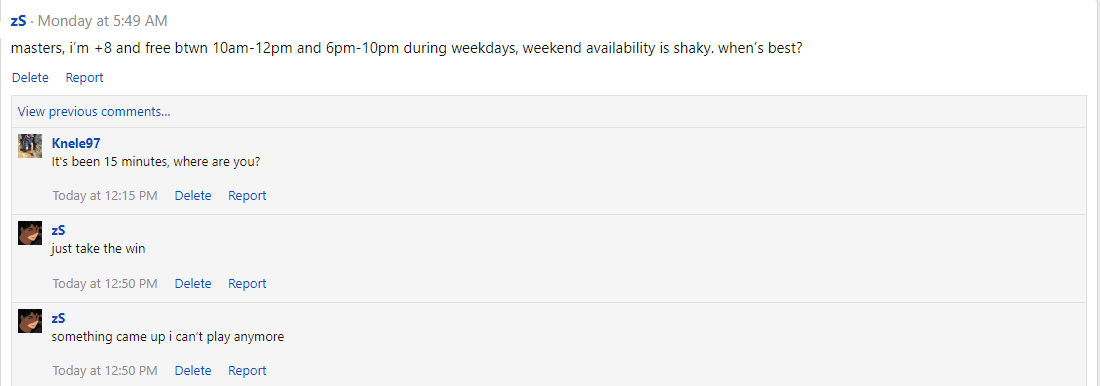
Task: Click timestamp under 'just take the win'
Action: point(105,284)
